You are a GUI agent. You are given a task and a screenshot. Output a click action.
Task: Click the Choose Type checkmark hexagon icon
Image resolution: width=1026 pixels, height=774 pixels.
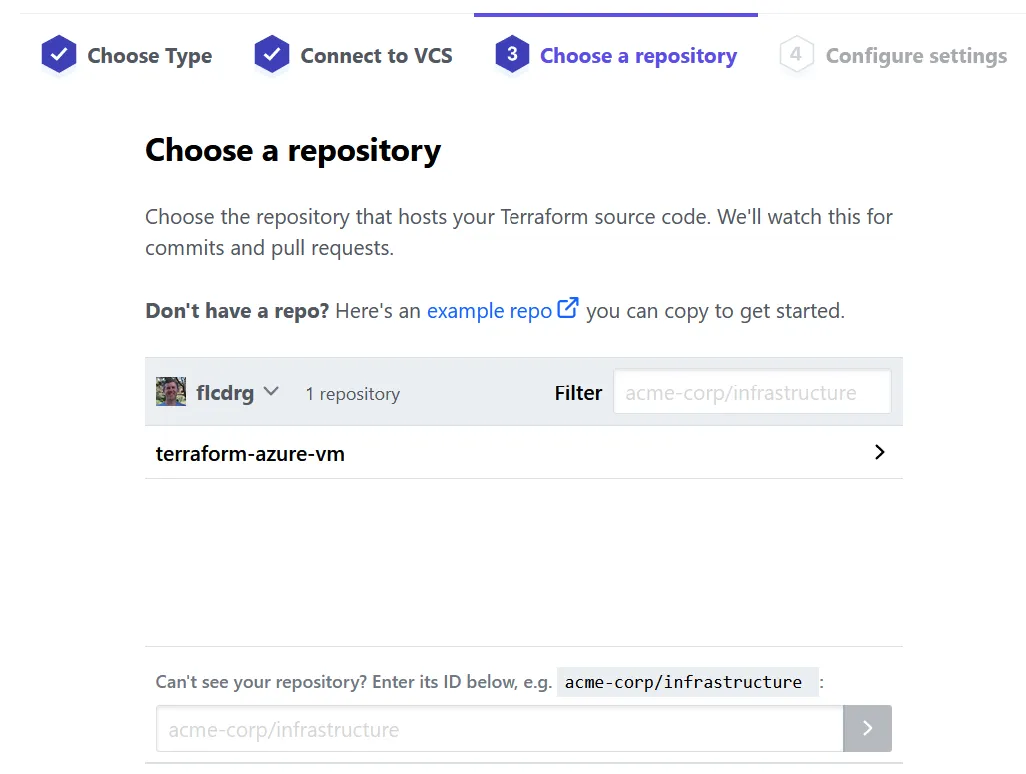click(59, 55)
